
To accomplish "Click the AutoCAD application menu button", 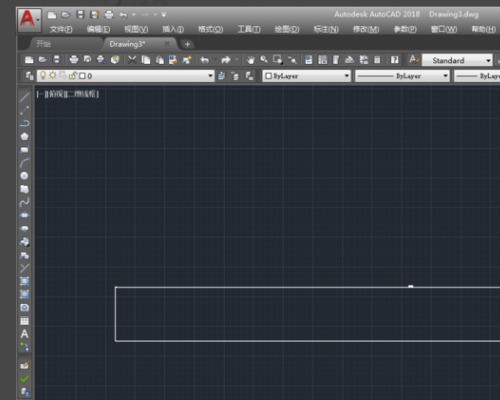I will tap(29, 20).
